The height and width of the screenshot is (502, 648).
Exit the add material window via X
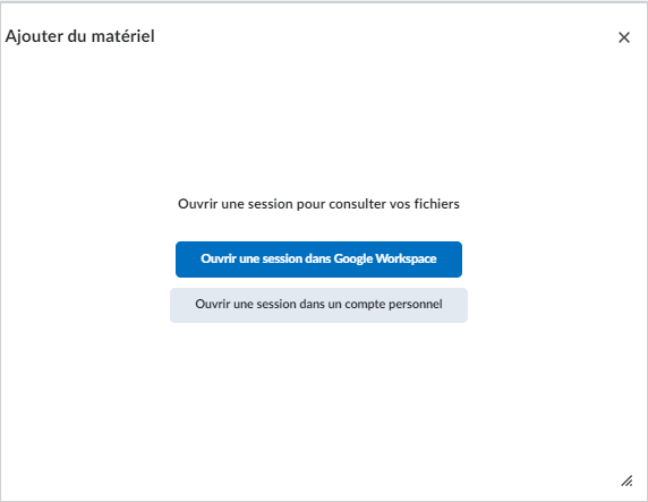point(624,37)
